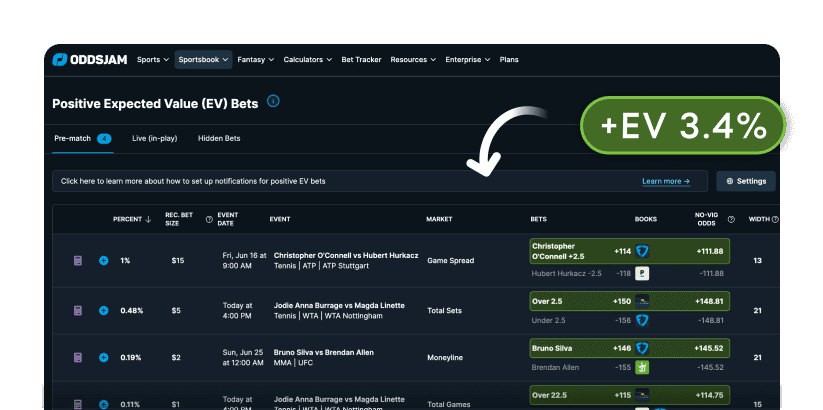Click the info icon beside Positive EV Bets

(x=273, y=101)
